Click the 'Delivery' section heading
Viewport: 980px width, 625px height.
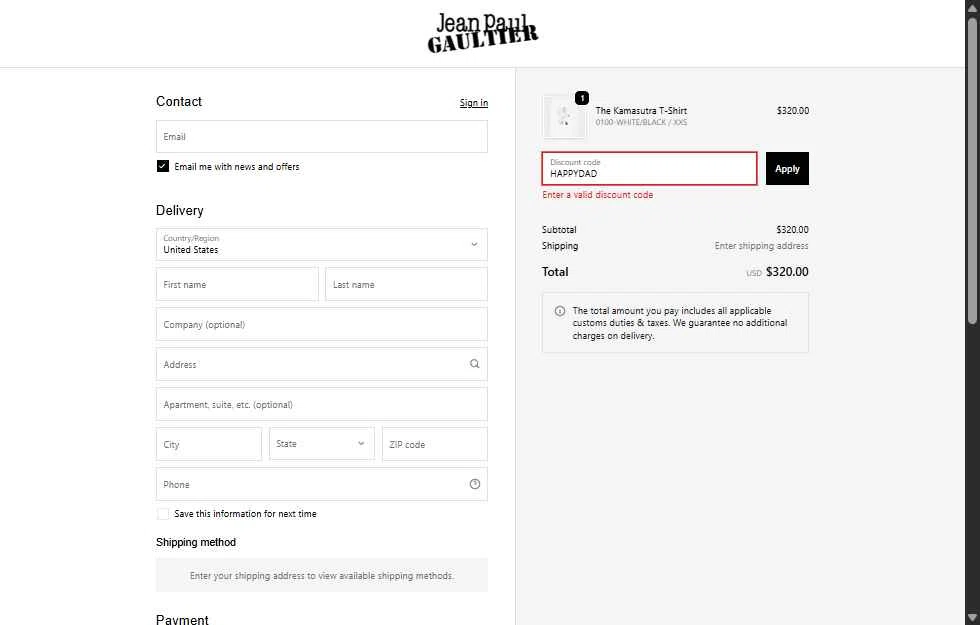[179, 211]
